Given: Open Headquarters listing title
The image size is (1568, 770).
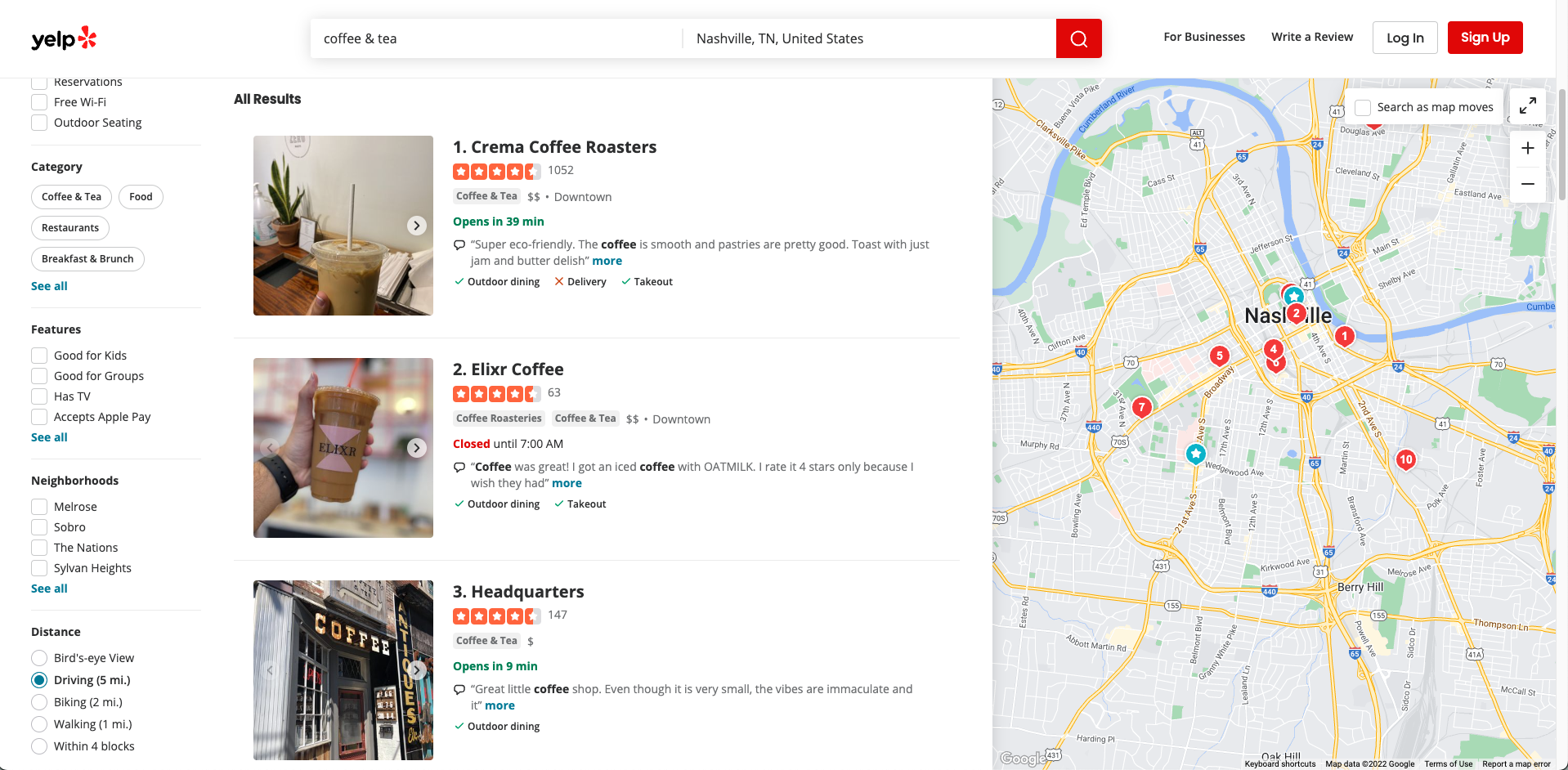Looking at the screenshot, I should [527, 592].
